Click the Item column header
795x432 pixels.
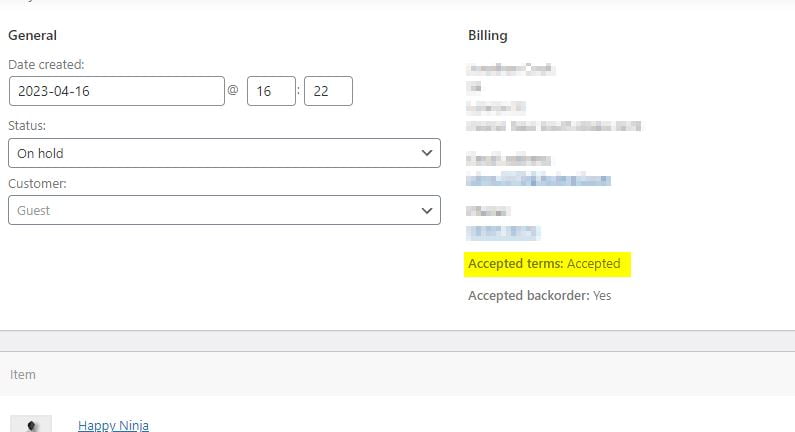tap(23, 375)
